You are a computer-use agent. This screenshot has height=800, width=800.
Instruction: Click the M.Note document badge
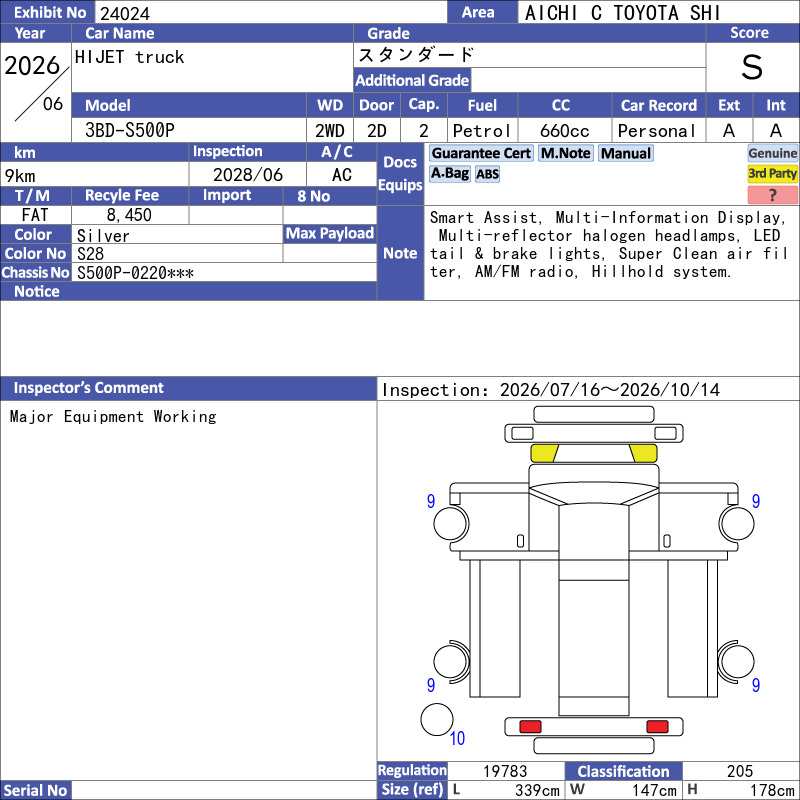(566, 154)
